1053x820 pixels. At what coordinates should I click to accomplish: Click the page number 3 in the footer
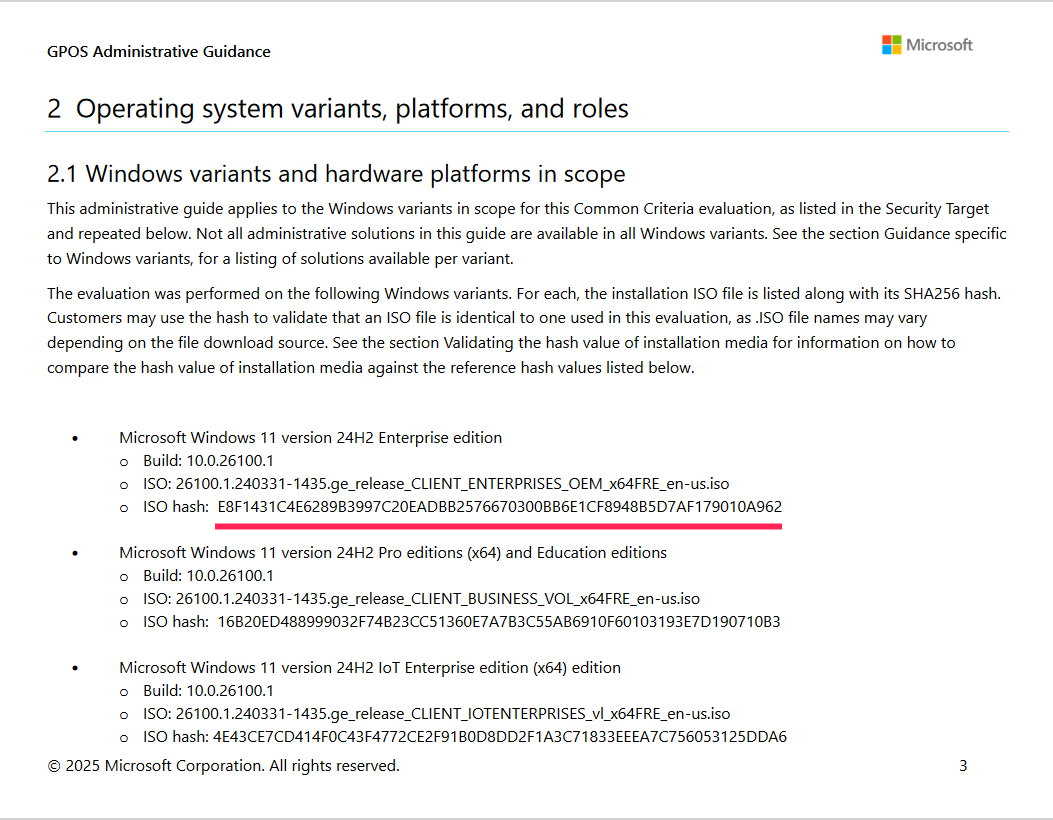point(963,766)
